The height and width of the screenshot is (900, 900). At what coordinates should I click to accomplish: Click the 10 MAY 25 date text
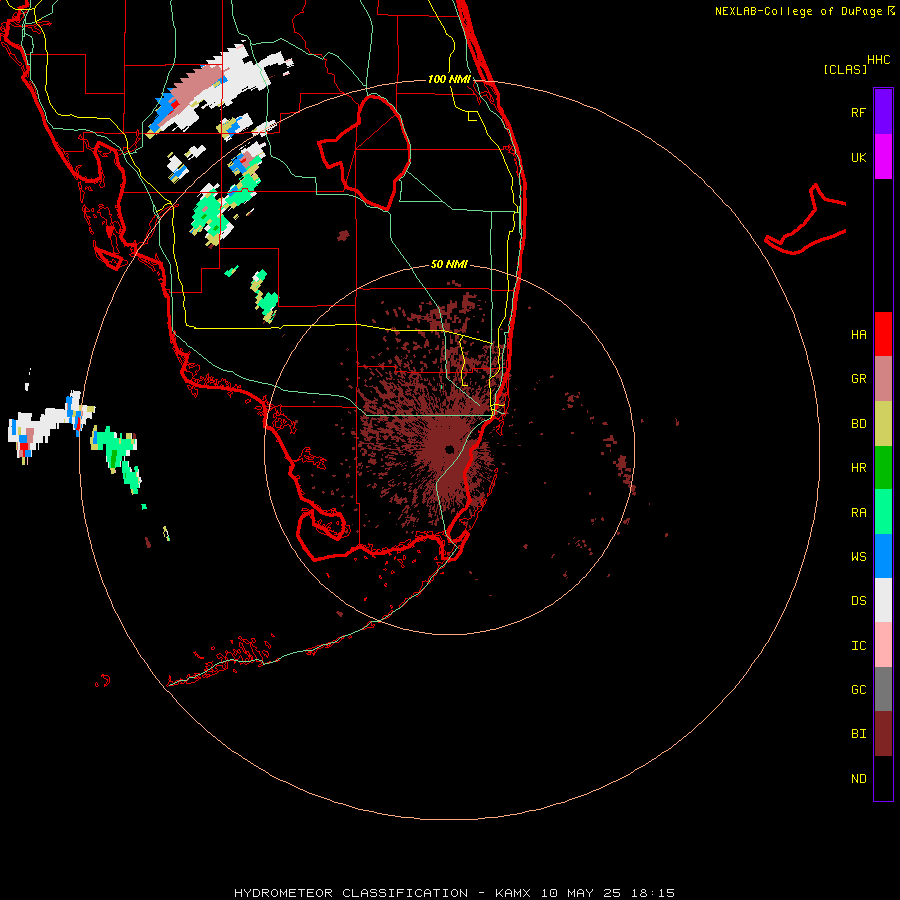580,893
